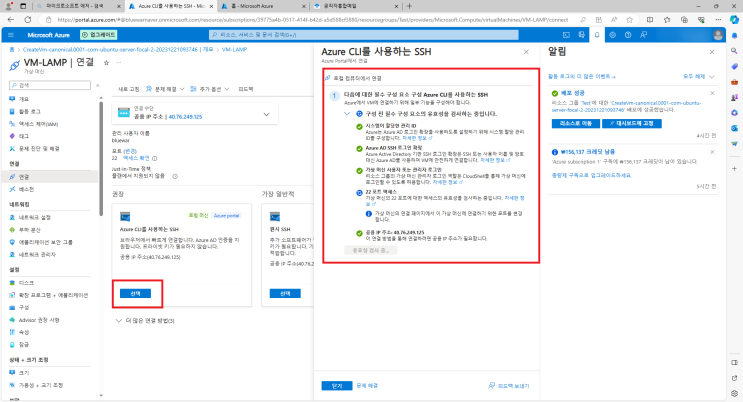The height and width of the screenshot is (402, 743).
Task: Open 태그 in the VM sidebar
Action: (x=24, y=136)
